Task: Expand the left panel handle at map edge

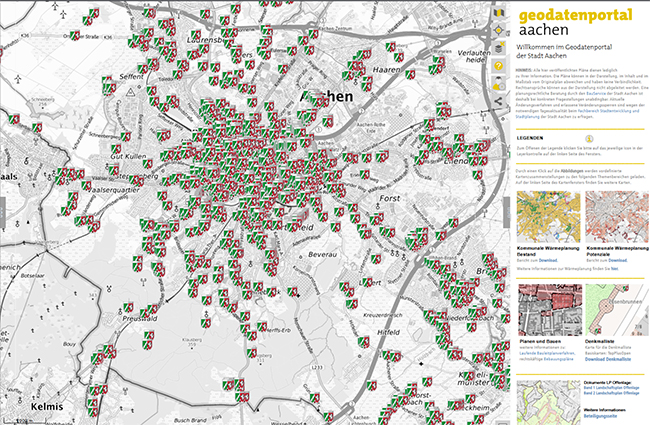Action: 3,212
